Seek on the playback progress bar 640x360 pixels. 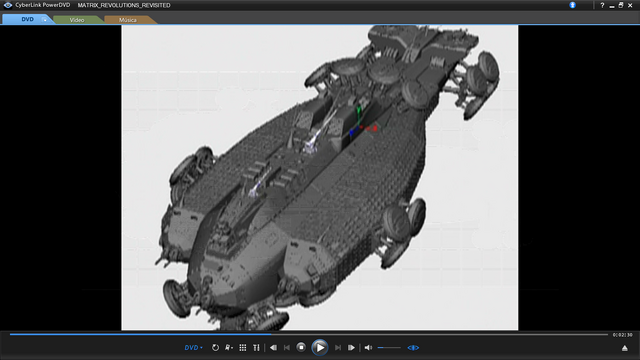click(309, 334)
